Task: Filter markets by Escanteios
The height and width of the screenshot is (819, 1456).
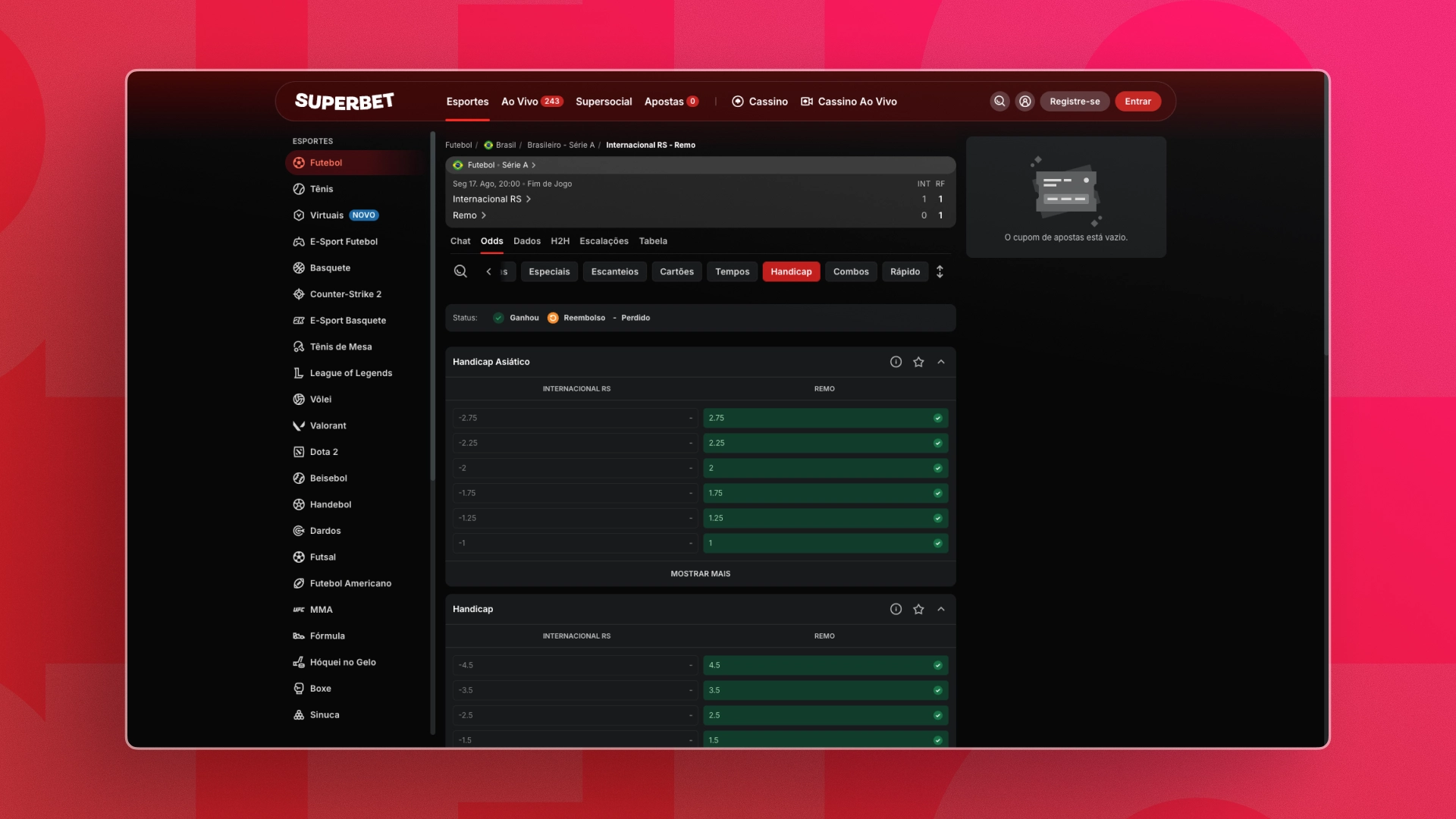Action: coord(615,271)
